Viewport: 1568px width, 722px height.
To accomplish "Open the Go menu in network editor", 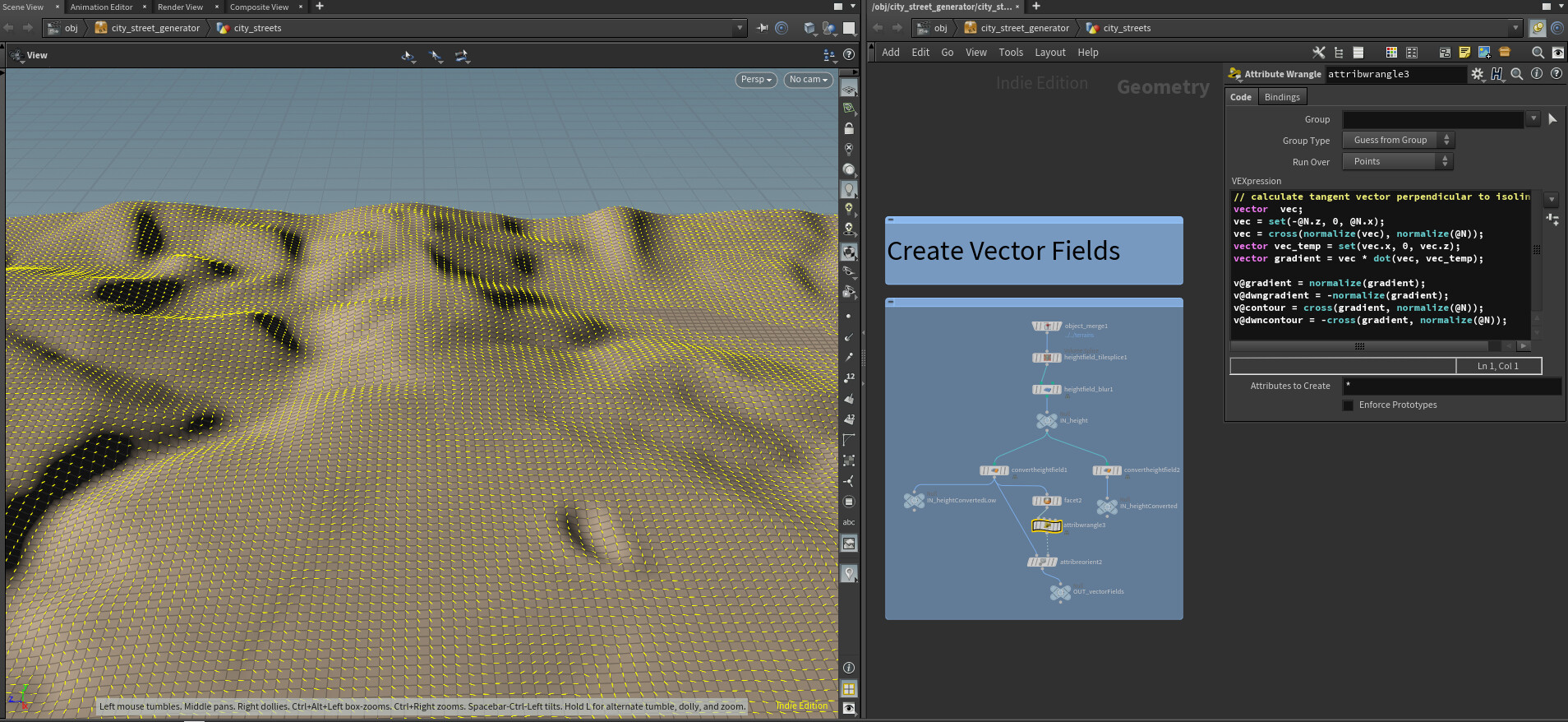I will click(x=947, y=53).
